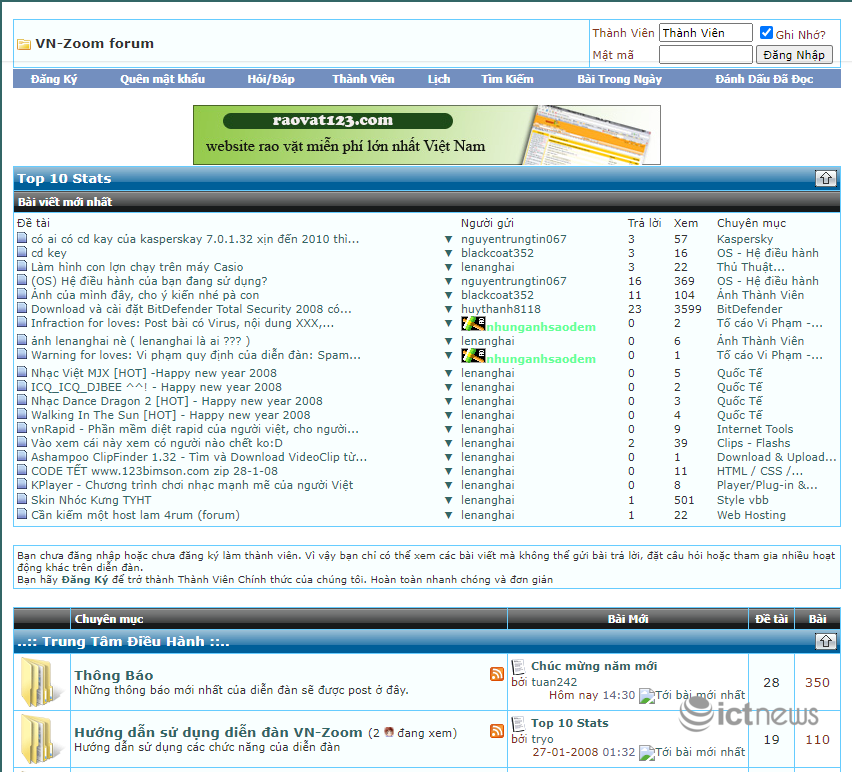Click post icon beside Top 10 Stats post
The height and width of the screenshot is (775, 855).
[518, 723]
